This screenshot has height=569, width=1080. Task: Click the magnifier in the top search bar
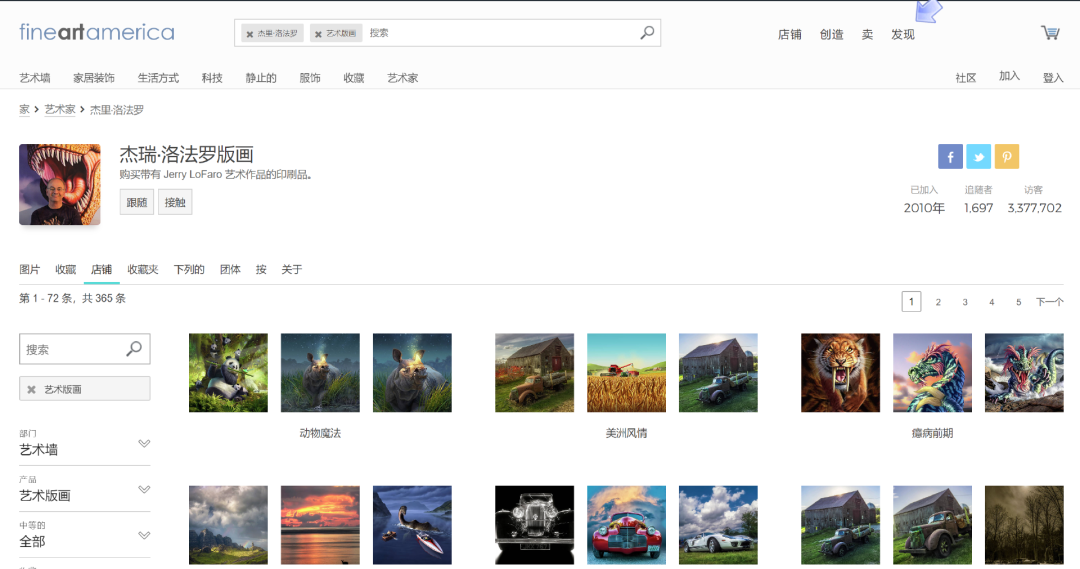(647, 32)
